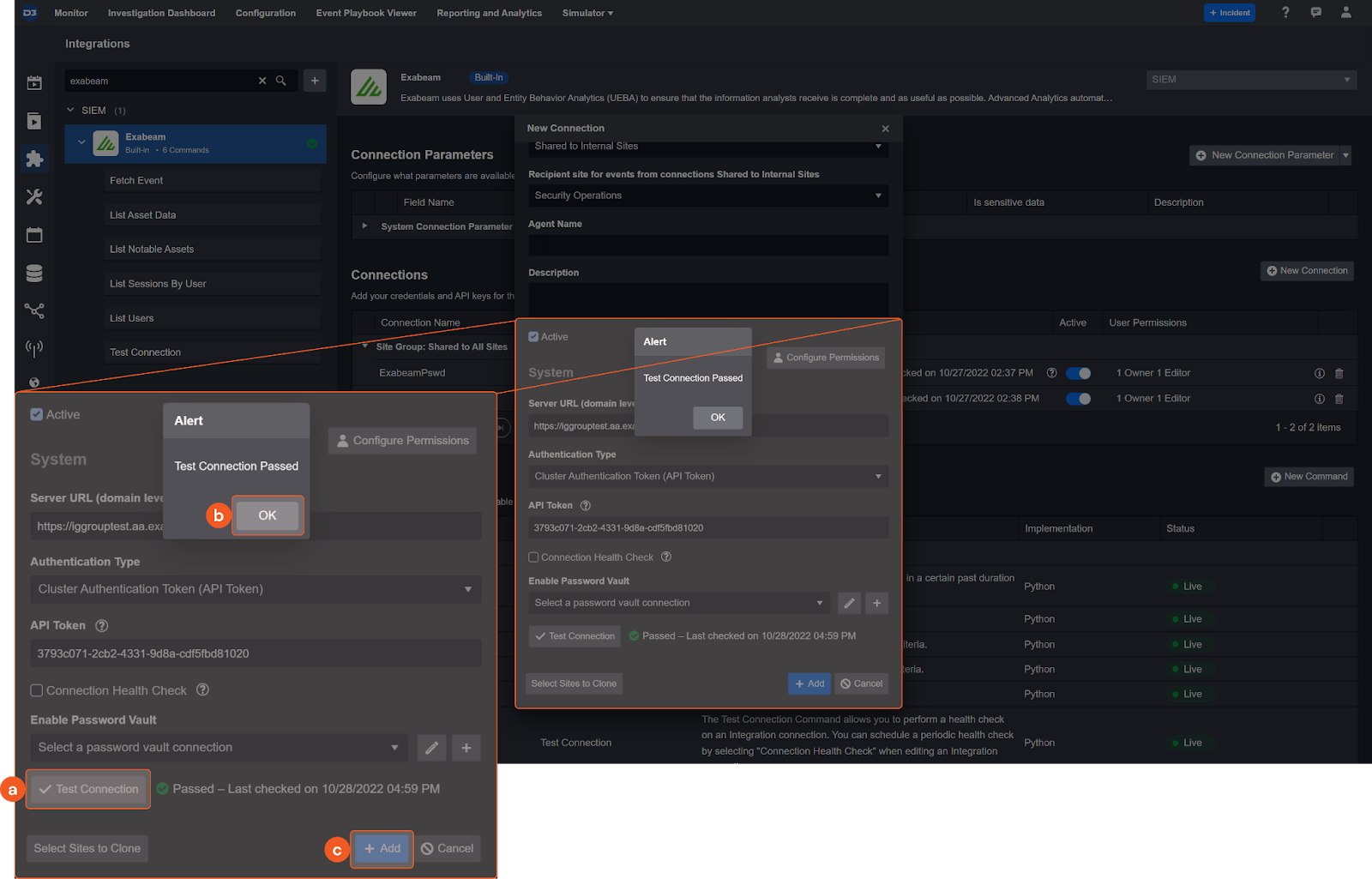Click the magnifier search icon in integrations search
This screenshot has width=1372, height=879.
pos(280,81)
